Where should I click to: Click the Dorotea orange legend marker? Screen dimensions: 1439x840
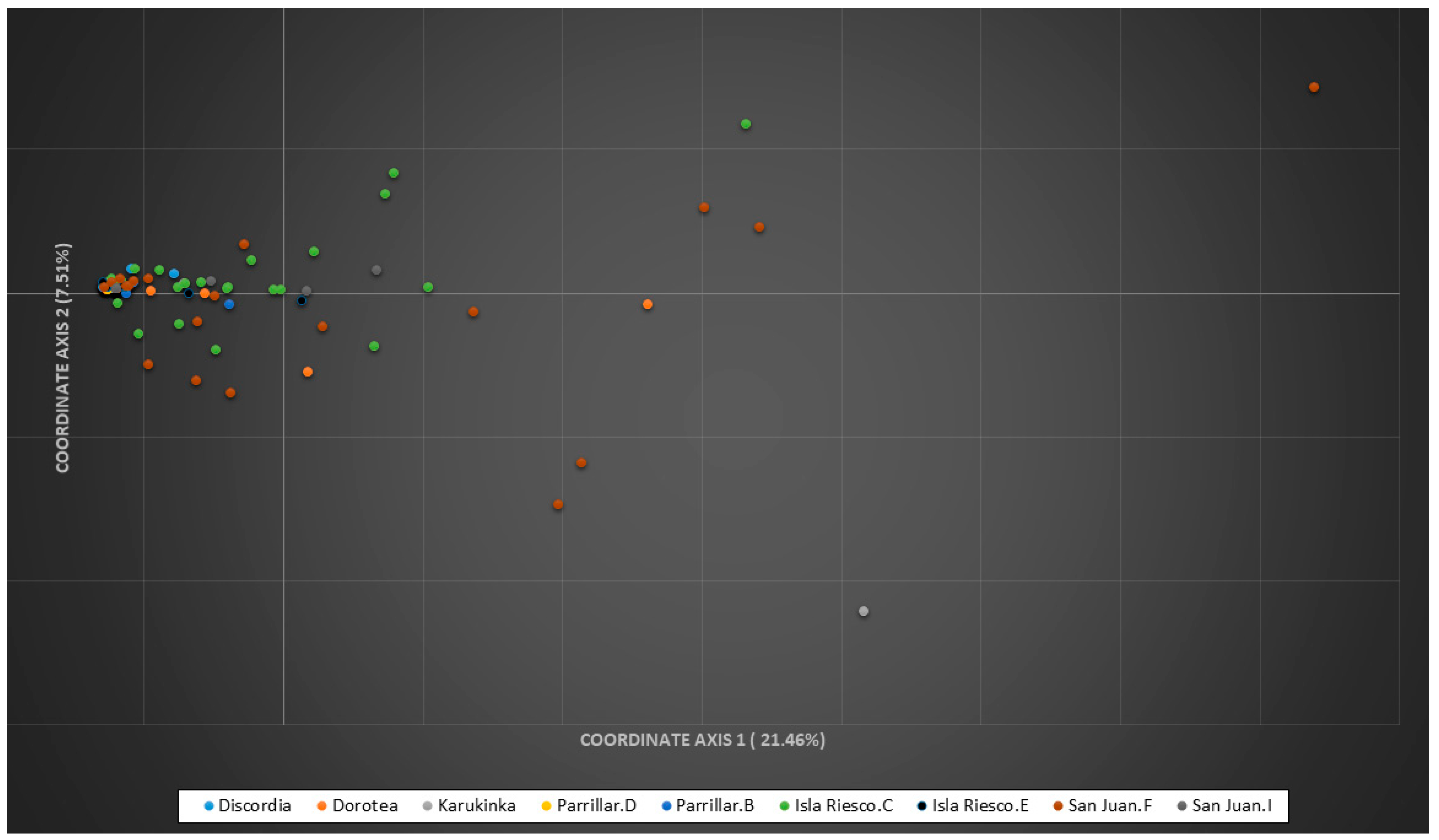click(x=321, y=806)
